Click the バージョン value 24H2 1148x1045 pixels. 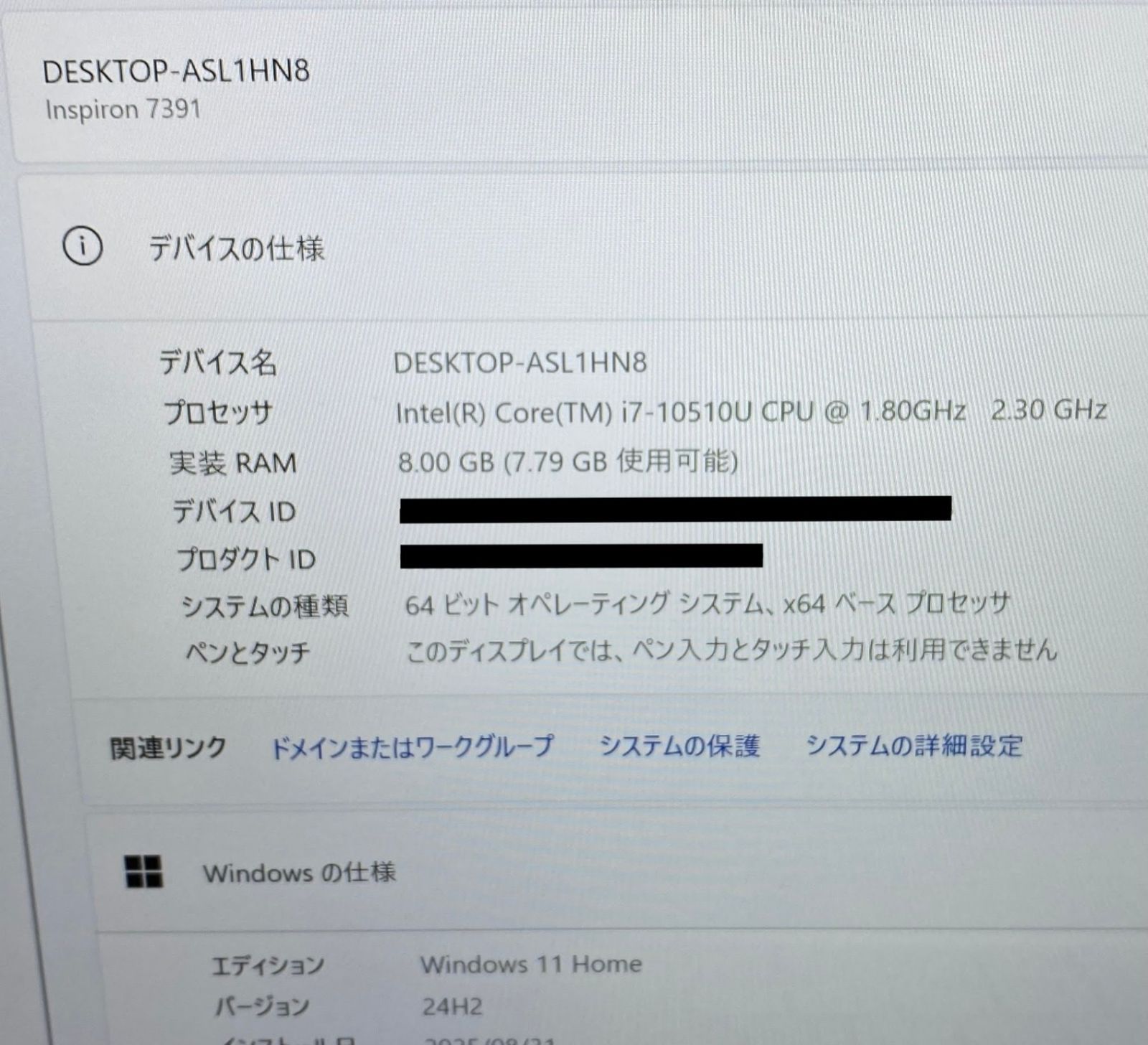[452, 1006]
